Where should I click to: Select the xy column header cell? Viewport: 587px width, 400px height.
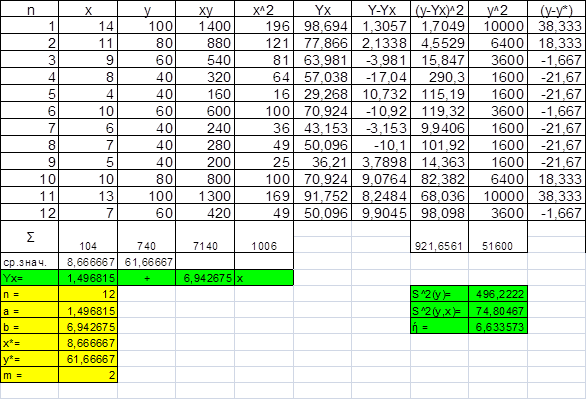click(x=205, y=9)
